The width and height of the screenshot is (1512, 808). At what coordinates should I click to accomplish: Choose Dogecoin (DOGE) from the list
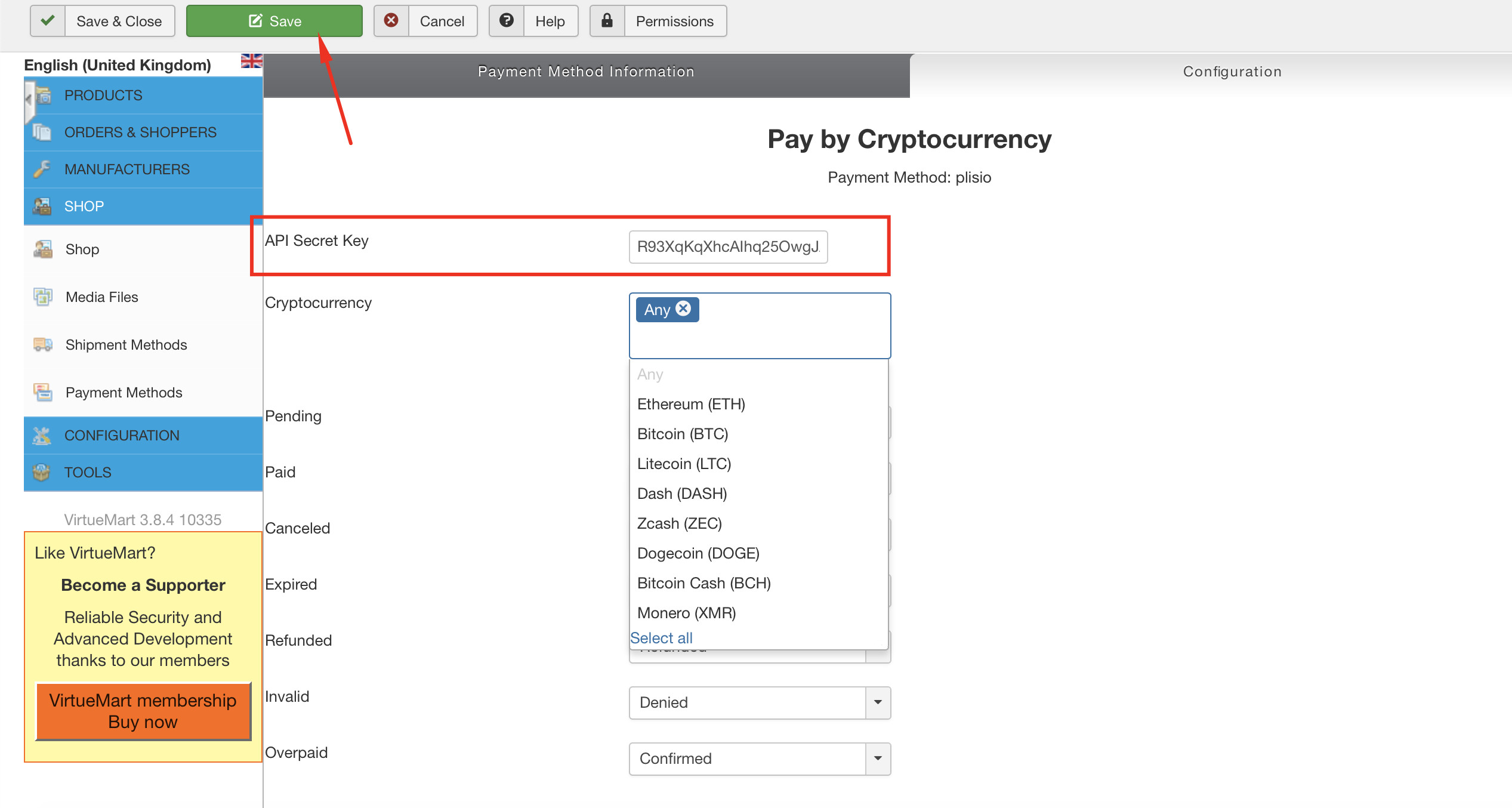click(x=759, y=553)
